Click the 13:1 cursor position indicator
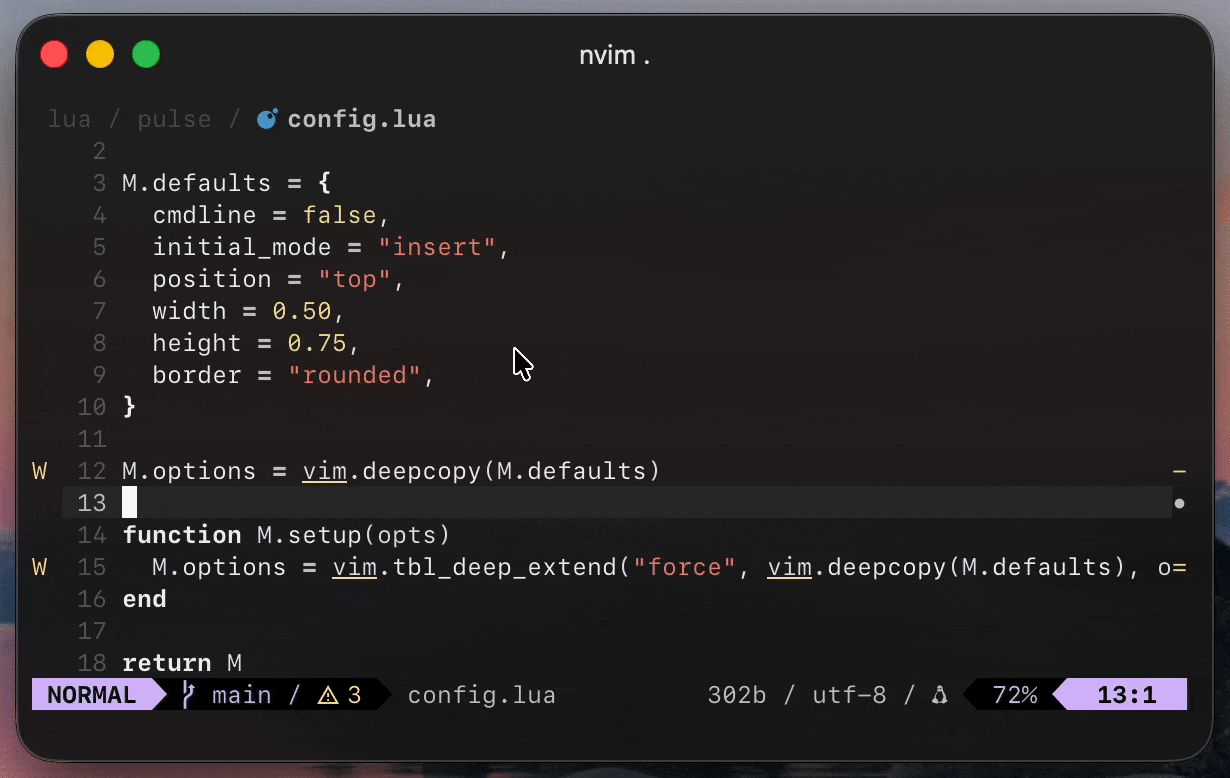 [x=1127, y=695]
